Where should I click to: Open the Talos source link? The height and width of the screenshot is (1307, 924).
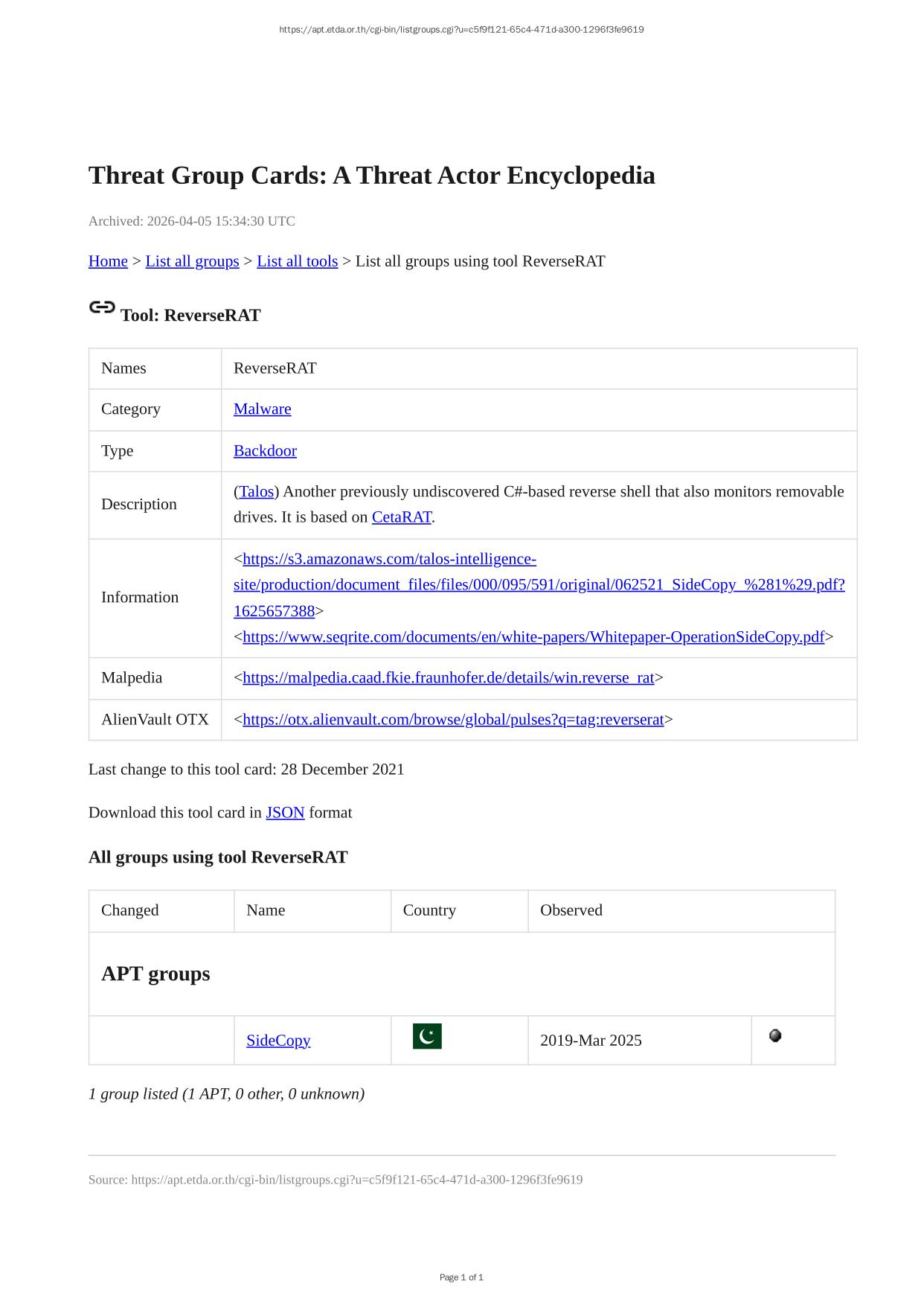[x=257, y=492]
